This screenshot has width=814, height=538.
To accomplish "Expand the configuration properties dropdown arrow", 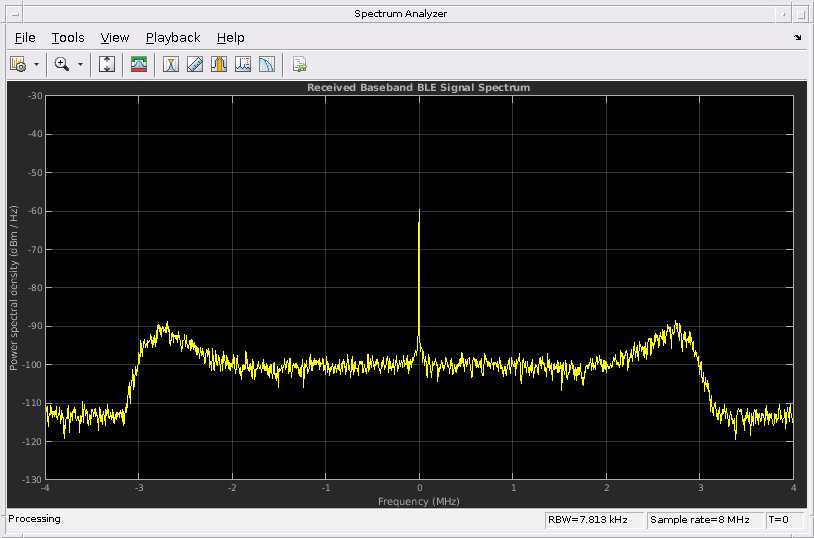I will (37, 64).
